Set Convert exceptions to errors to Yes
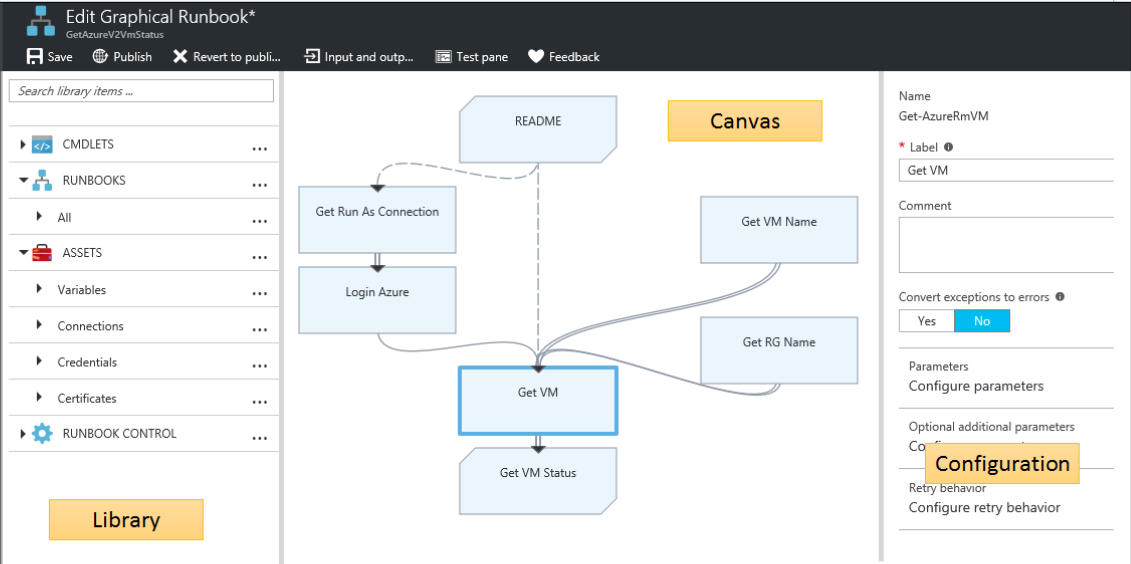 (x=927, y=321)
